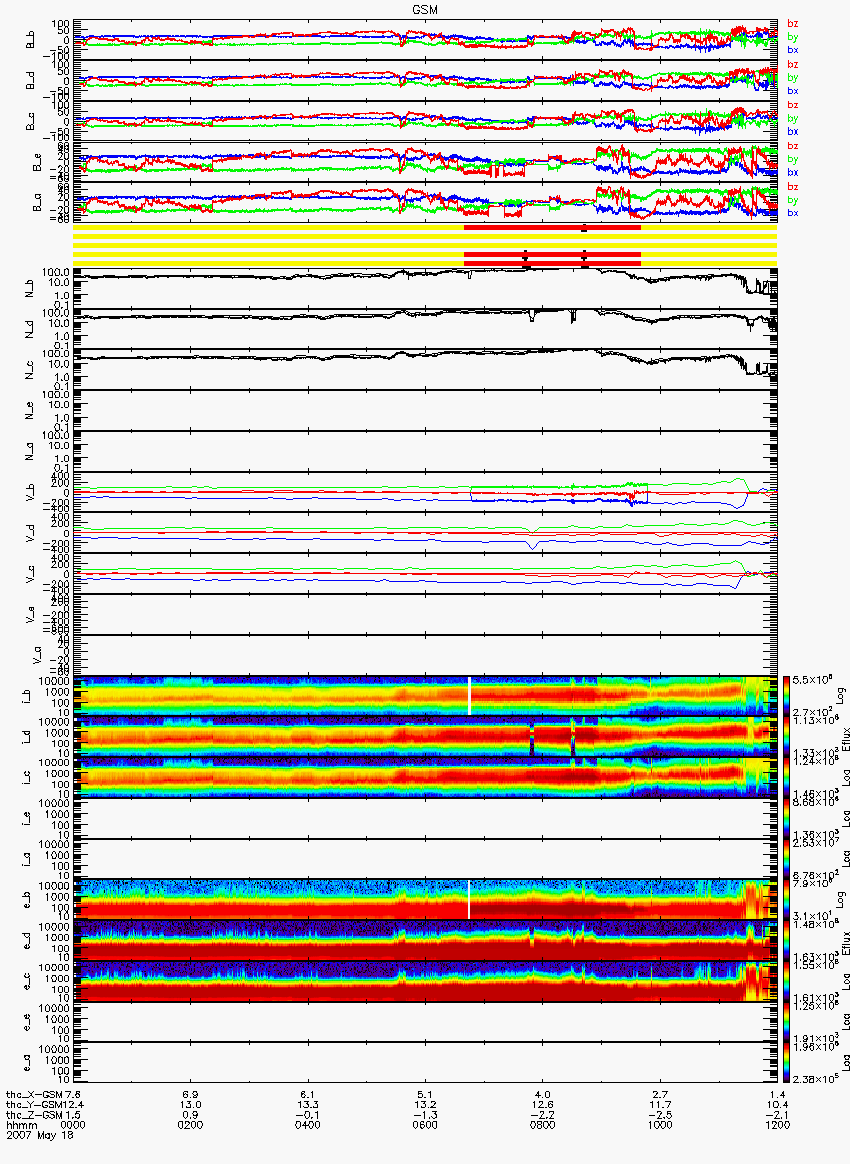850x1164 pixels.
Task: Click the X-GSM value 1.4
Action: (777, 1094)
